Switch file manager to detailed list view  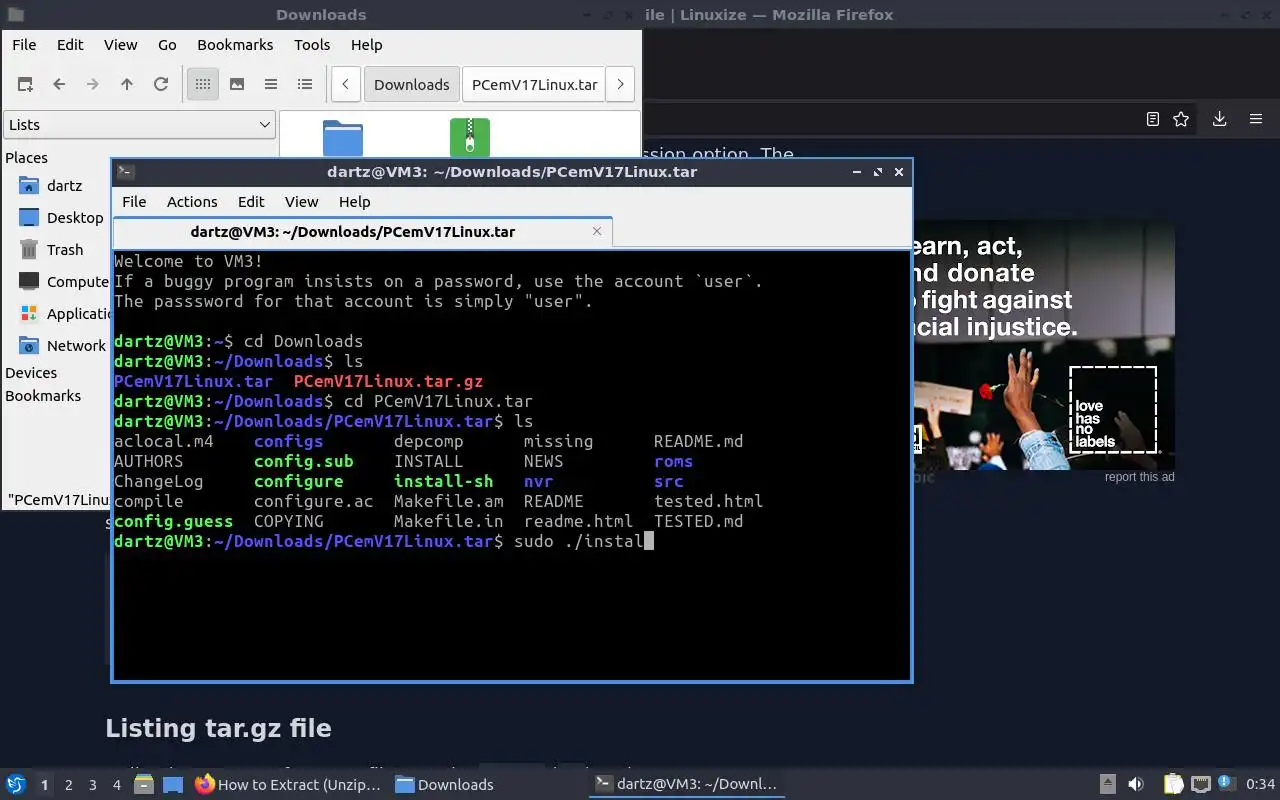click(x=305, y=84)
